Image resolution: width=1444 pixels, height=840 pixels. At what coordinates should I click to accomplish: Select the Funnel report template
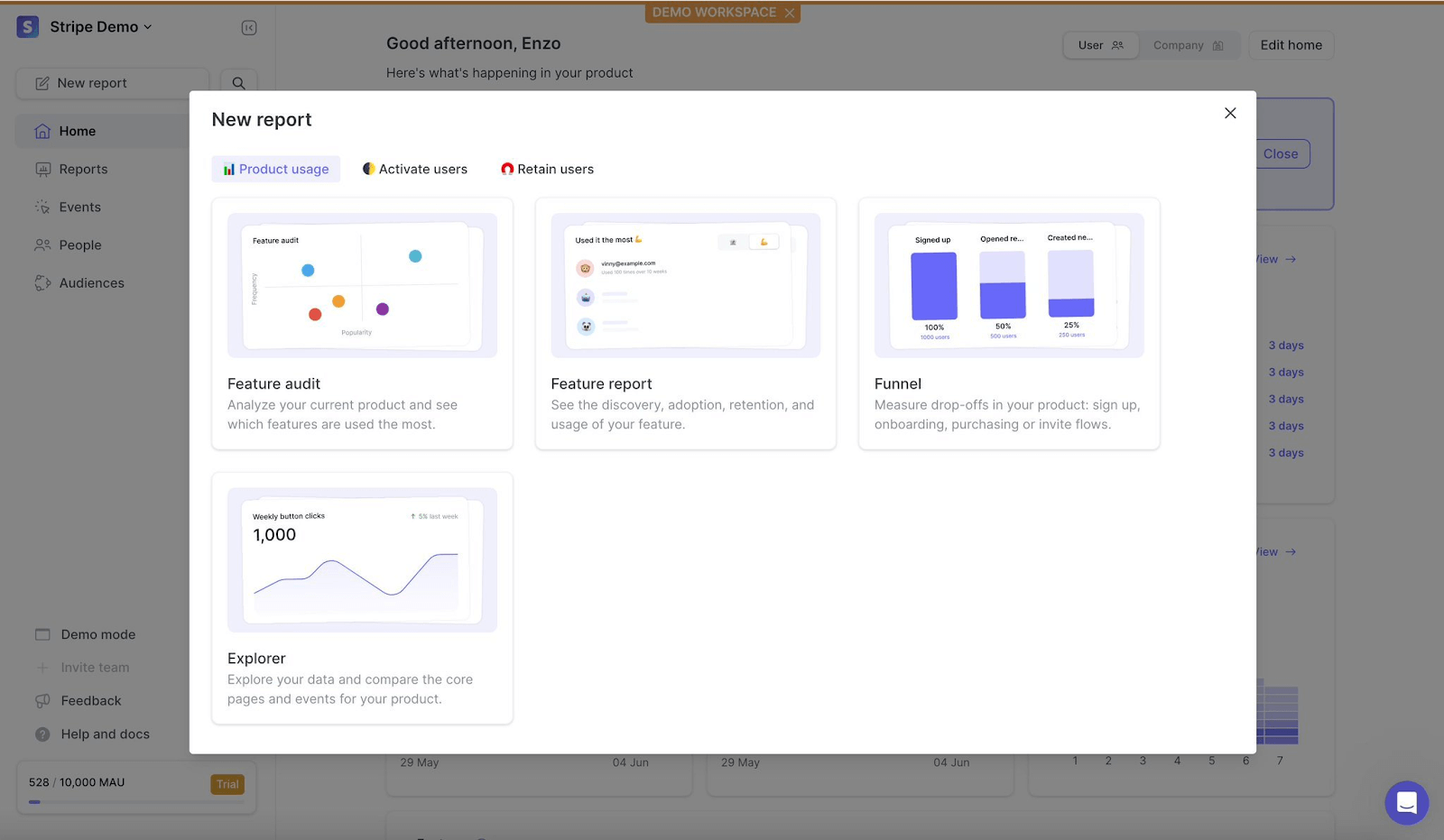pyautogui.click(x=1008, y=324)
